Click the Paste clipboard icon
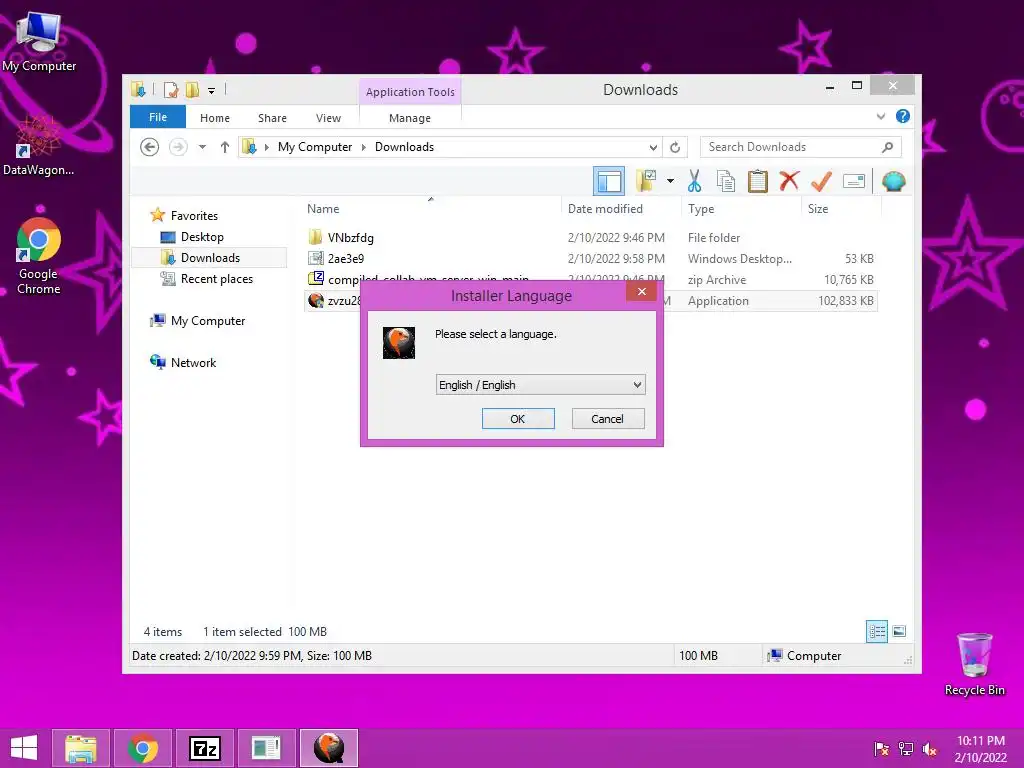 (758, 181)
